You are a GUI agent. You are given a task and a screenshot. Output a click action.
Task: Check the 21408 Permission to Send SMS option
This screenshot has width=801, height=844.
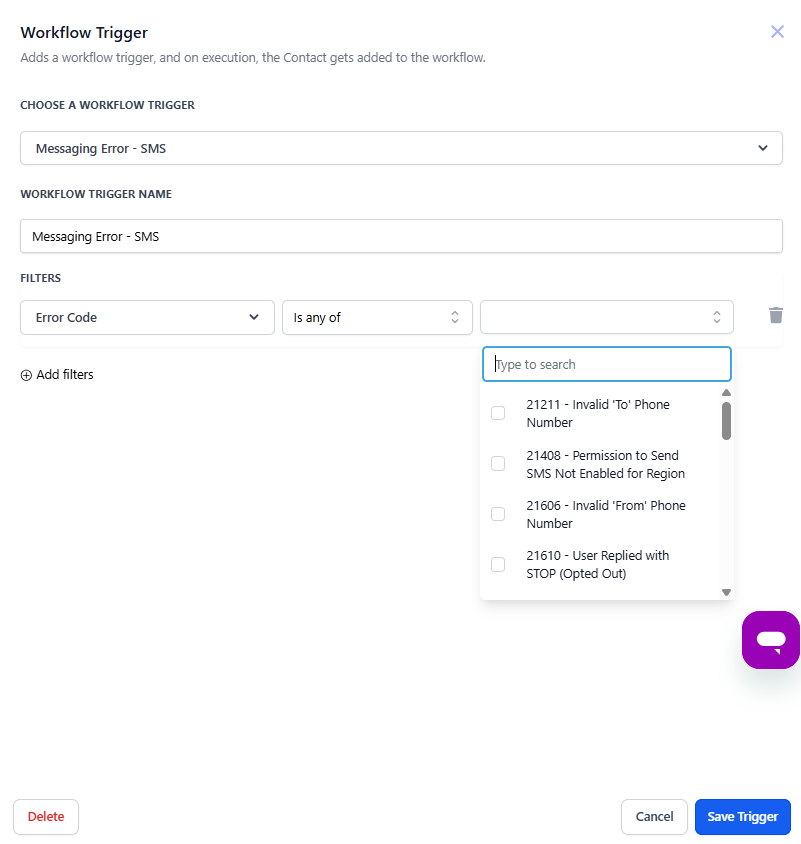click(497, 463)
